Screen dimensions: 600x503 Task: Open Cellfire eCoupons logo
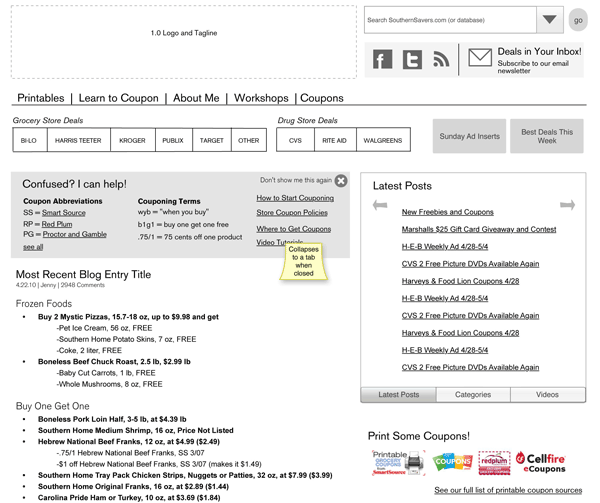click(541, 462)
